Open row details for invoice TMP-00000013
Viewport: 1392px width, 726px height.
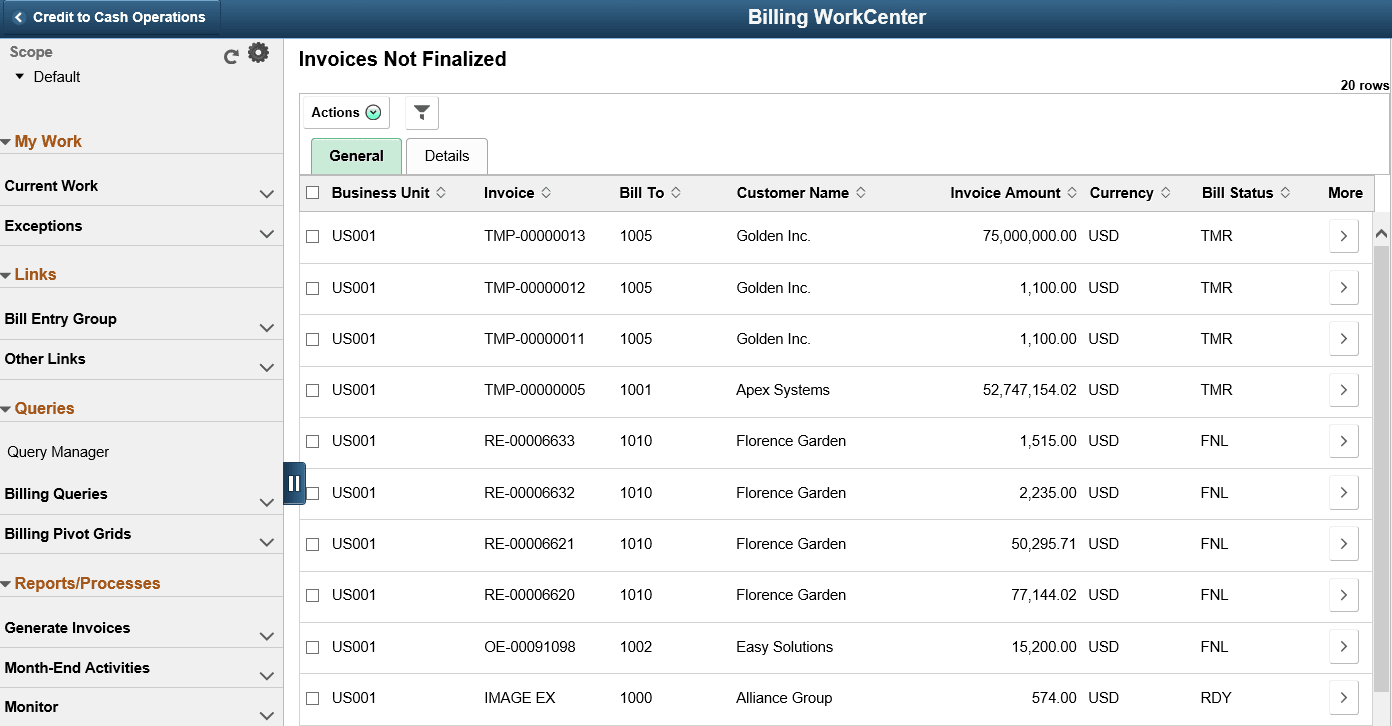point(1343,235)
